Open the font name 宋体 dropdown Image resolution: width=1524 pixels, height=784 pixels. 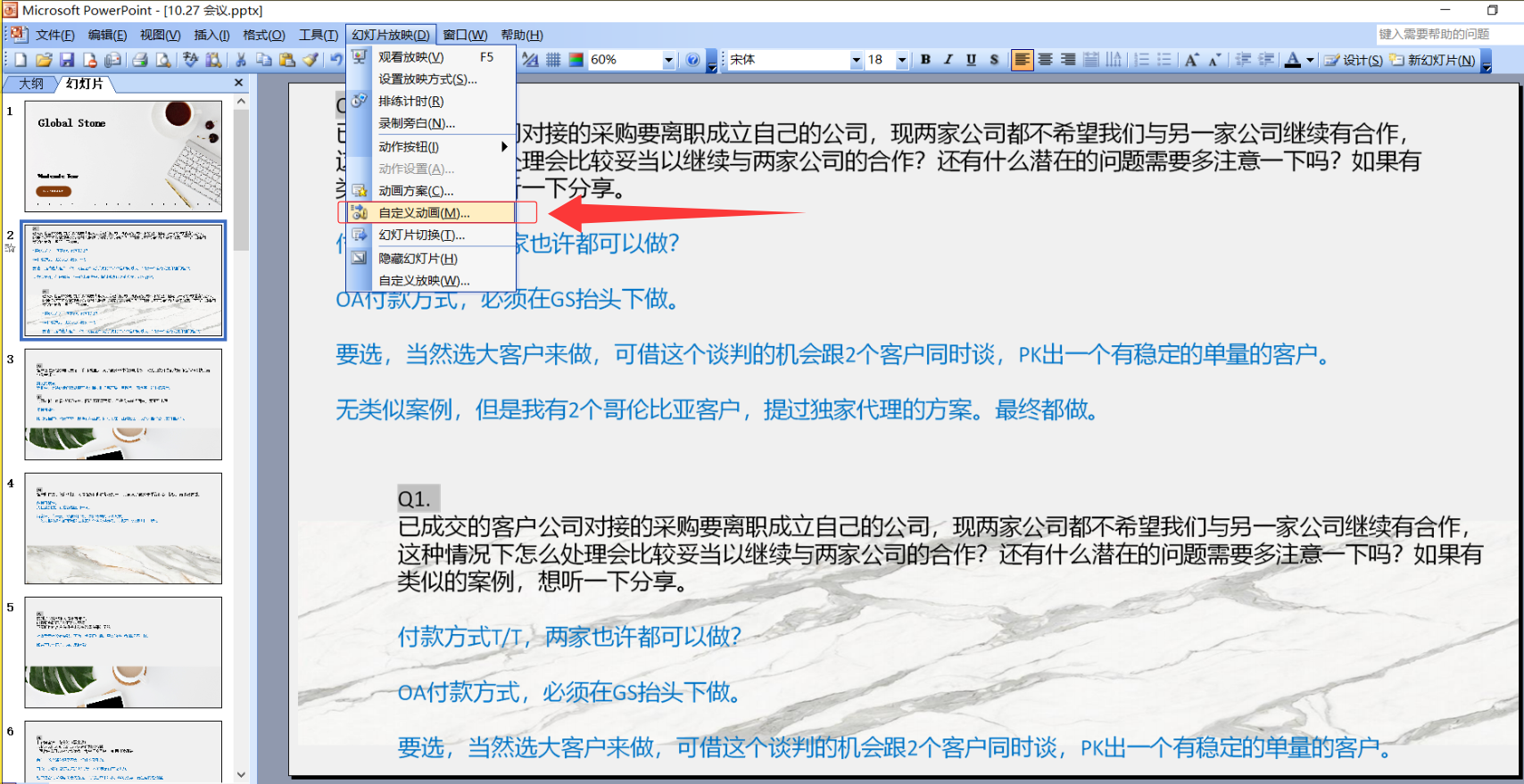pyautogui.click(x=857, y=60)
